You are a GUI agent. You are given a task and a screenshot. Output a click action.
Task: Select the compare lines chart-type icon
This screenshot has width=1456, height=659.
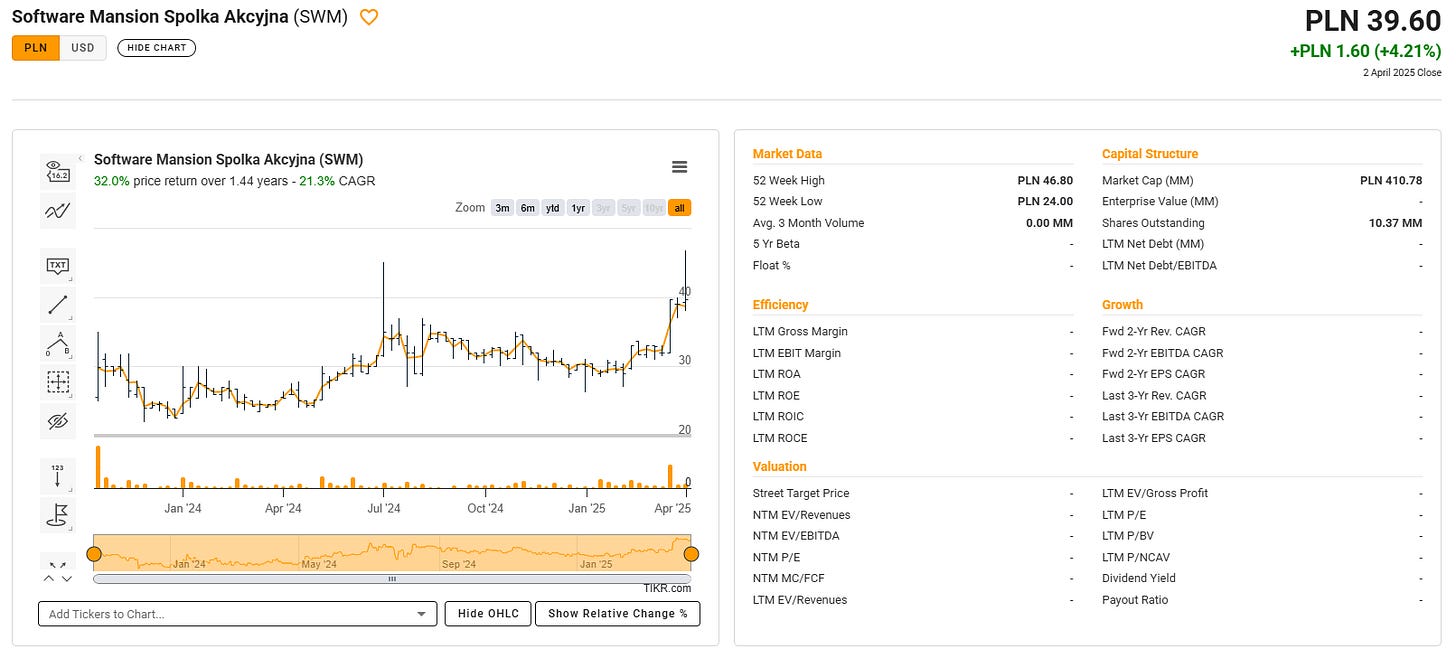click(x=58, y=210)
